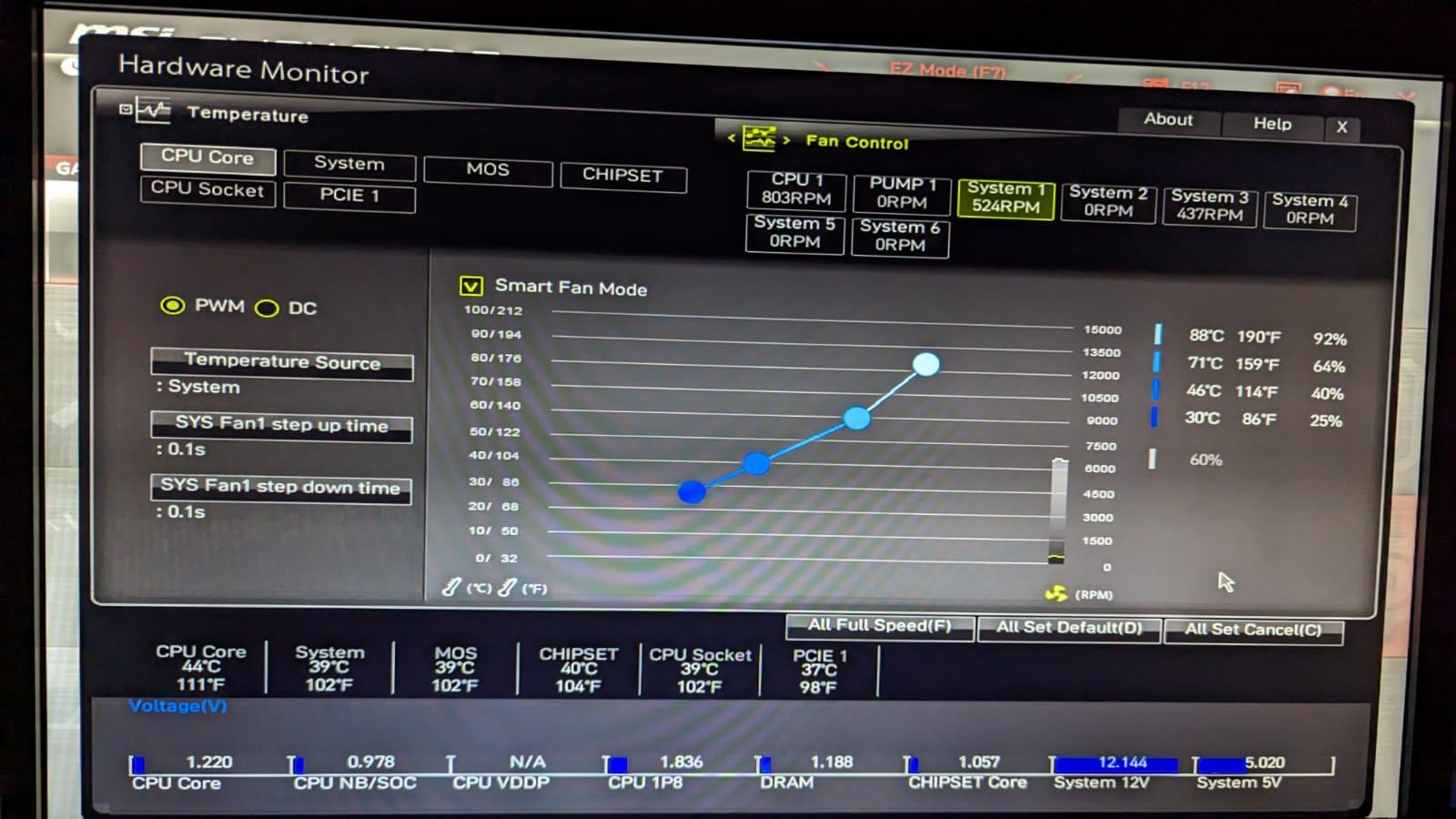Collapse the Temperature section box icon
This screenshot has width=1456, height=819.
[126, 109]
